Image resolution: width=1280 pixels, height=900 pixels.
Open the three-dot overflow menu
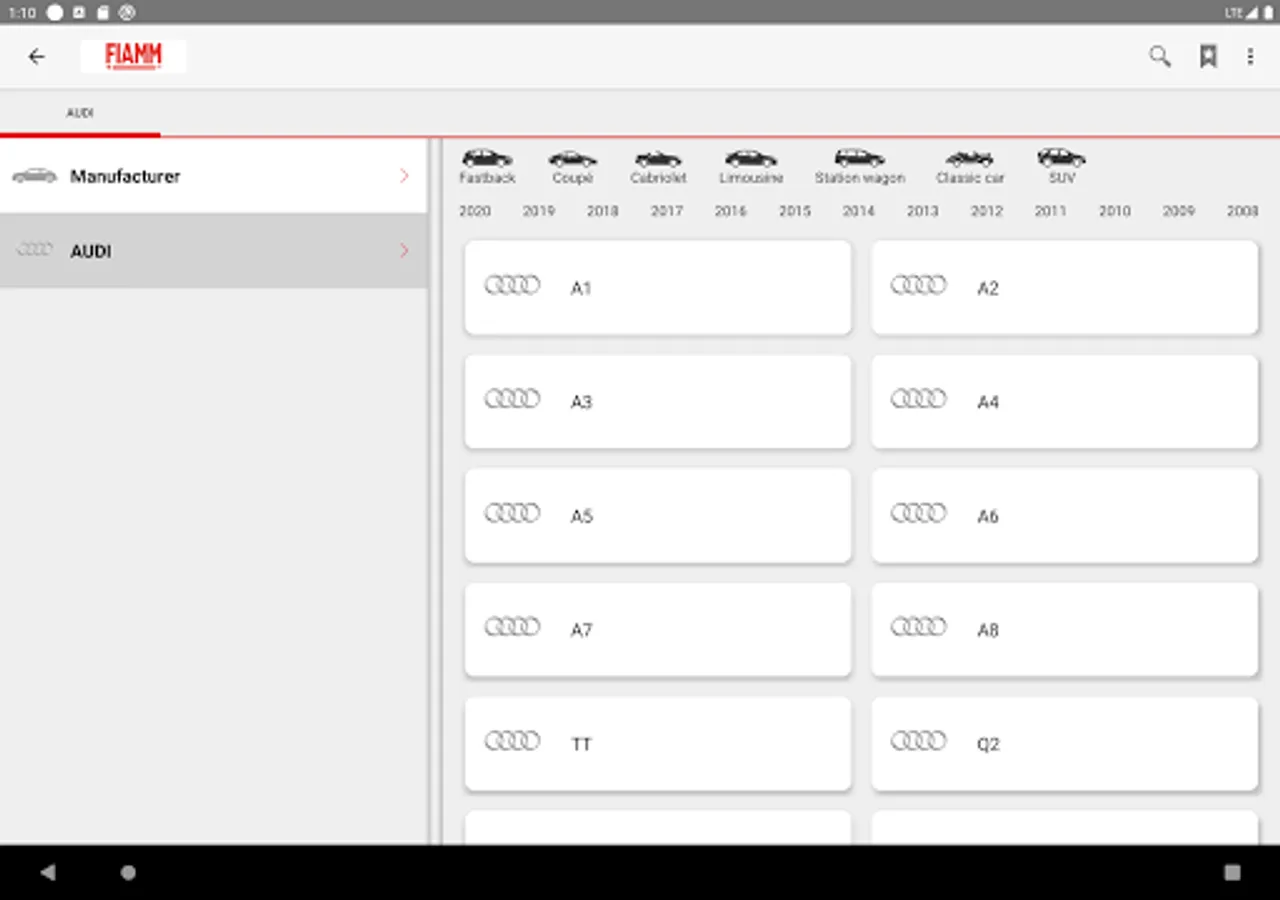click(x=1250, y=57)
